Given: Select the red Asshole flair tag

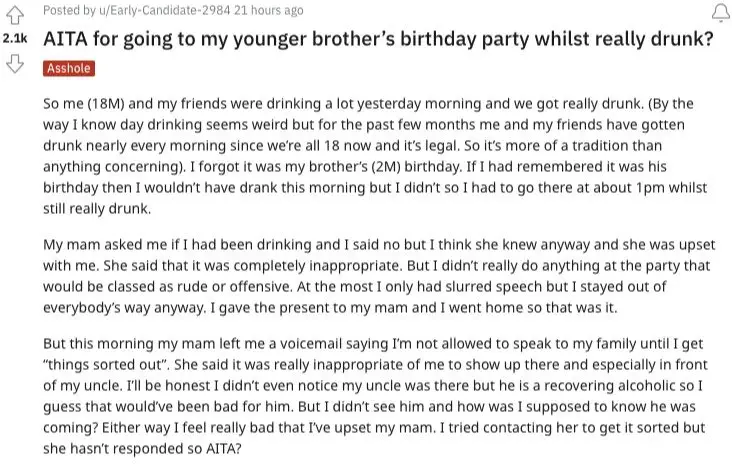Looking at the screenshot, I should click(69, 68).
